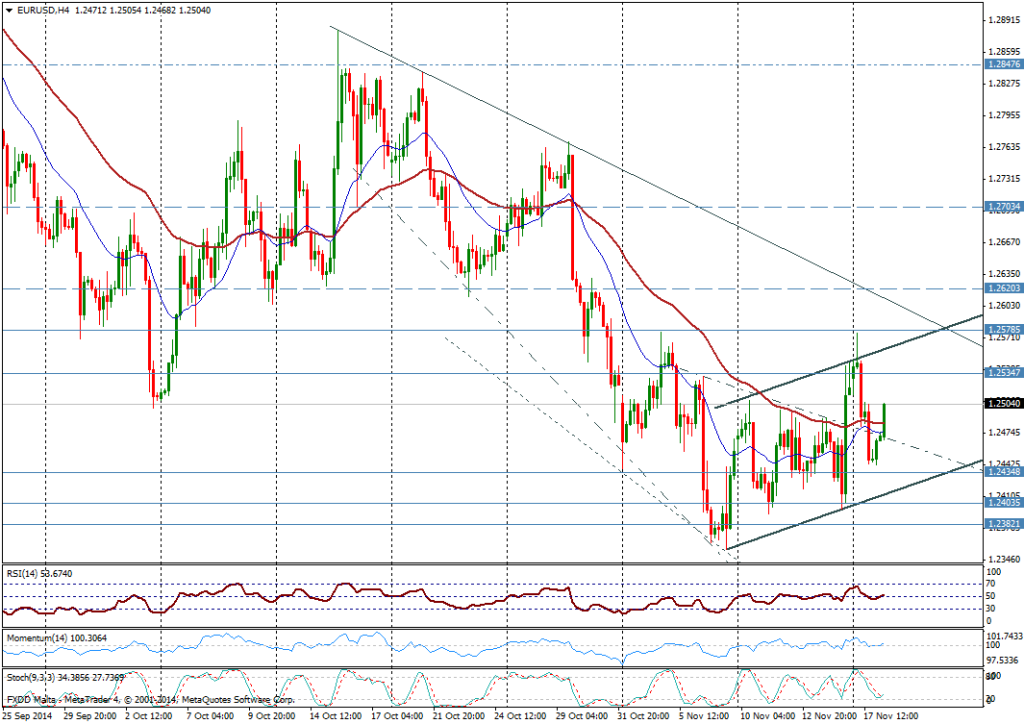
Task: Select the 1.25347 level price label
Action: (1003, 373)
